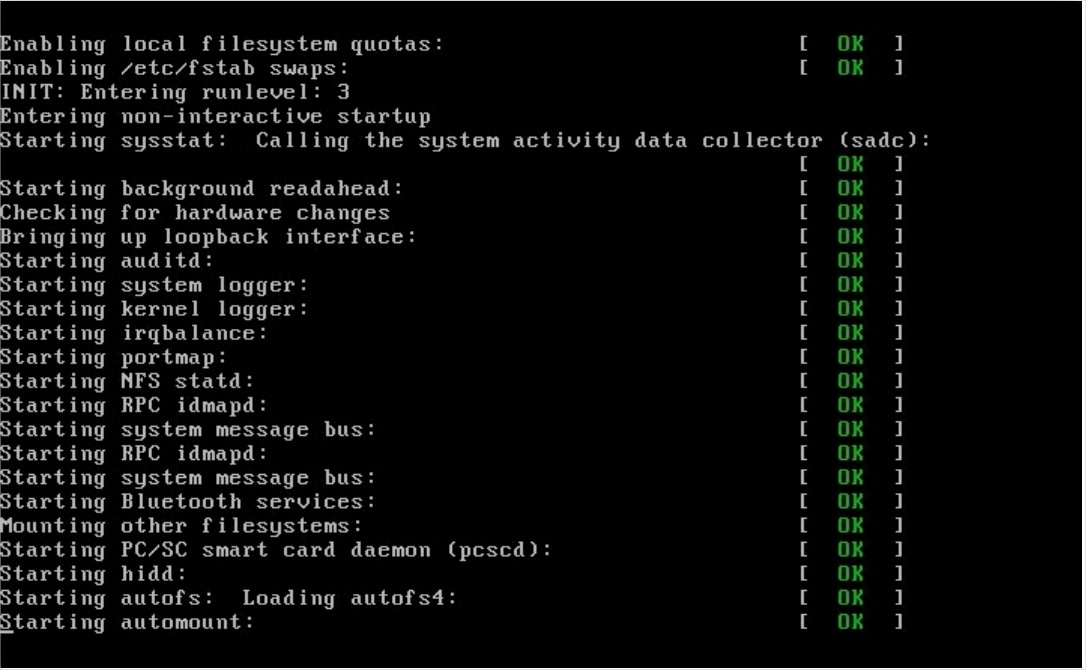Click OK status for Mounting other filesystems
The height and width of the screenshot is (670, 1086).
(x=851, y=525)
